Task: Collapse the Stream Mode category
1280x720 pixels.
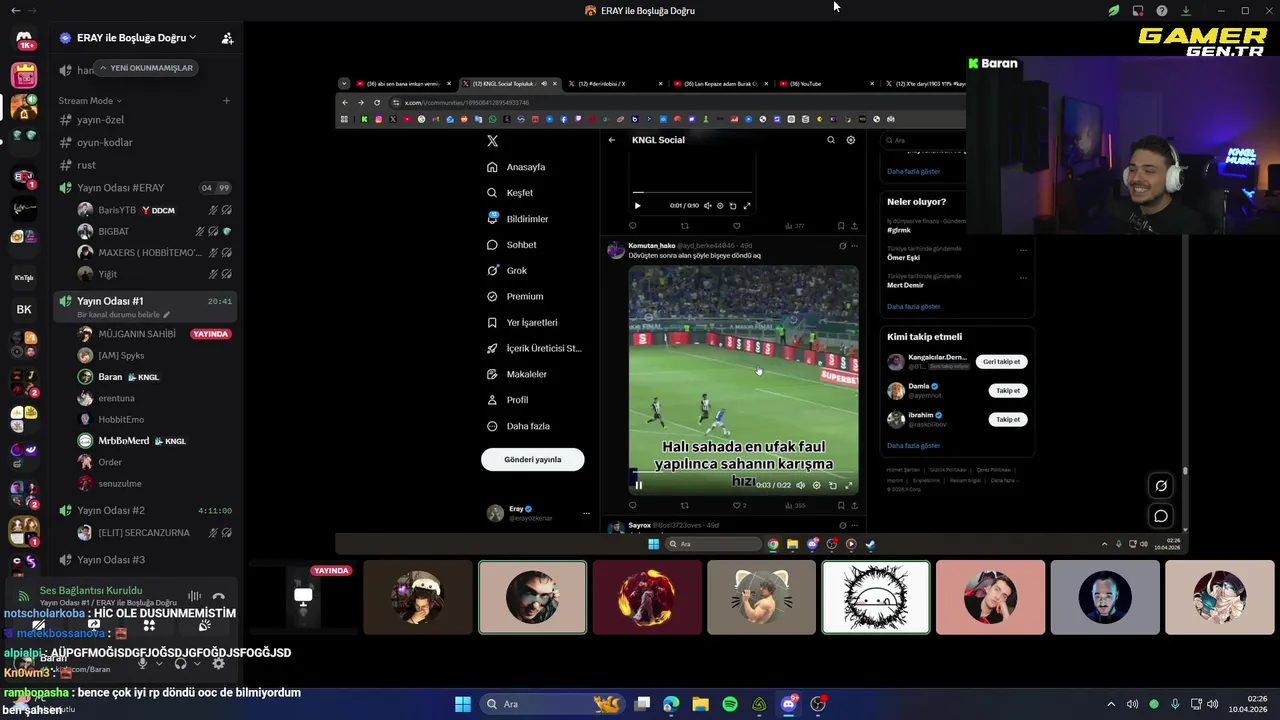Action: [90, 100]
